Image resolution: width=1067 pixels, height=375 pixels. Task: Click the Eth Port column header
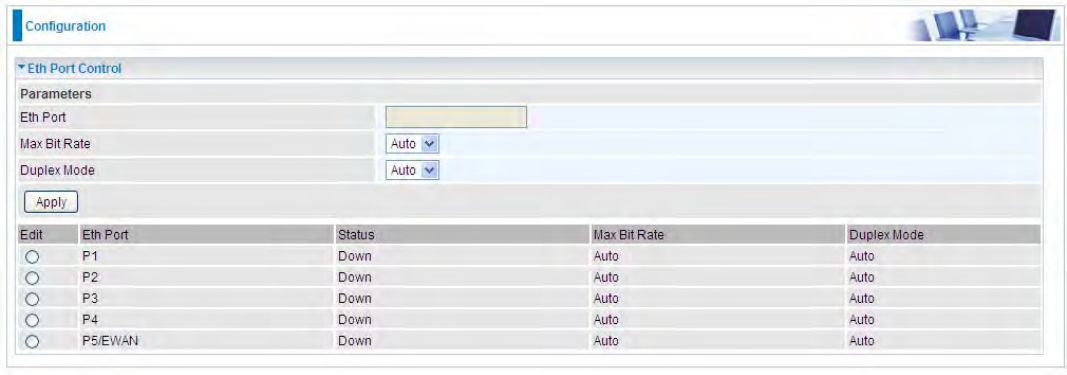tap(105, 235)
